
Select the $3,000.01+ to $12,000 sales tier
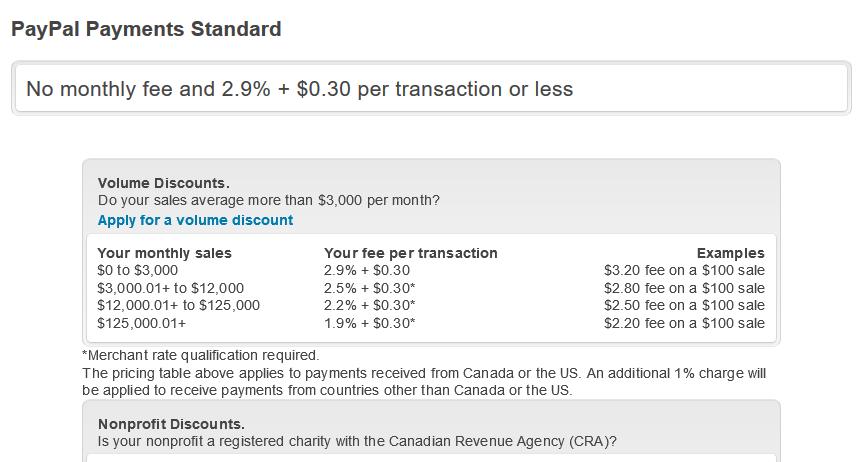coord(170,288)
